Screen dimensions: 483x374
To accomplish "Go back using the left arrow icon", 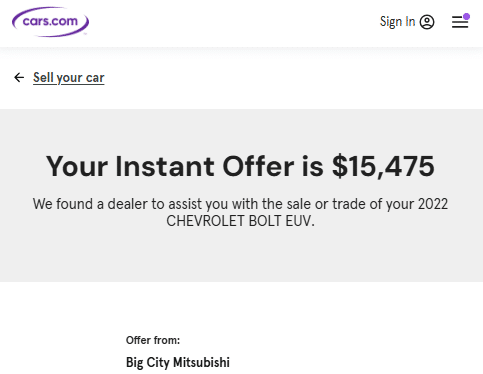I will coord(19,77).
